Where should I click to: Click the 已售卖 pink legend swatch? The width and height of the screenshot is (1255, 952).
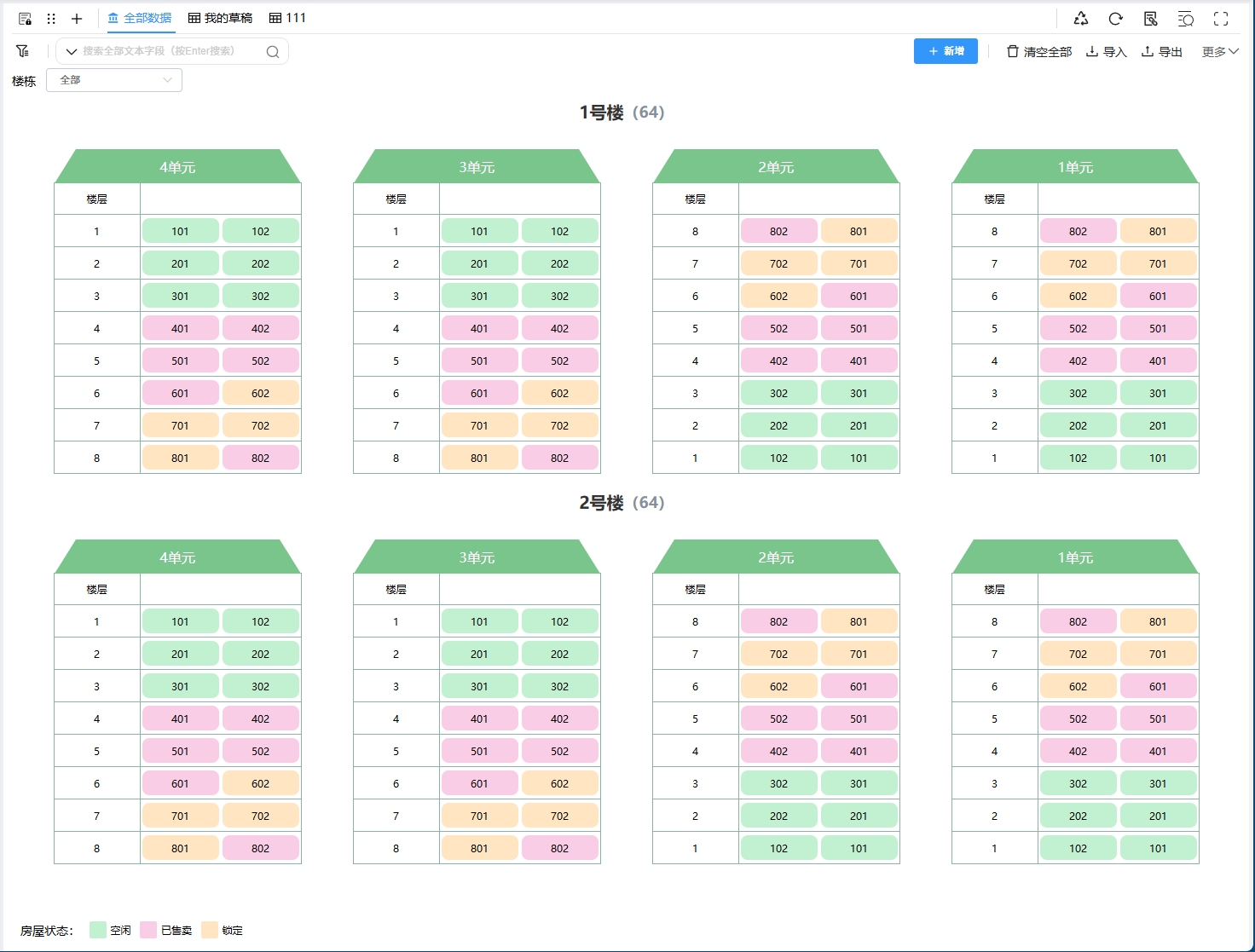(148, 930)
